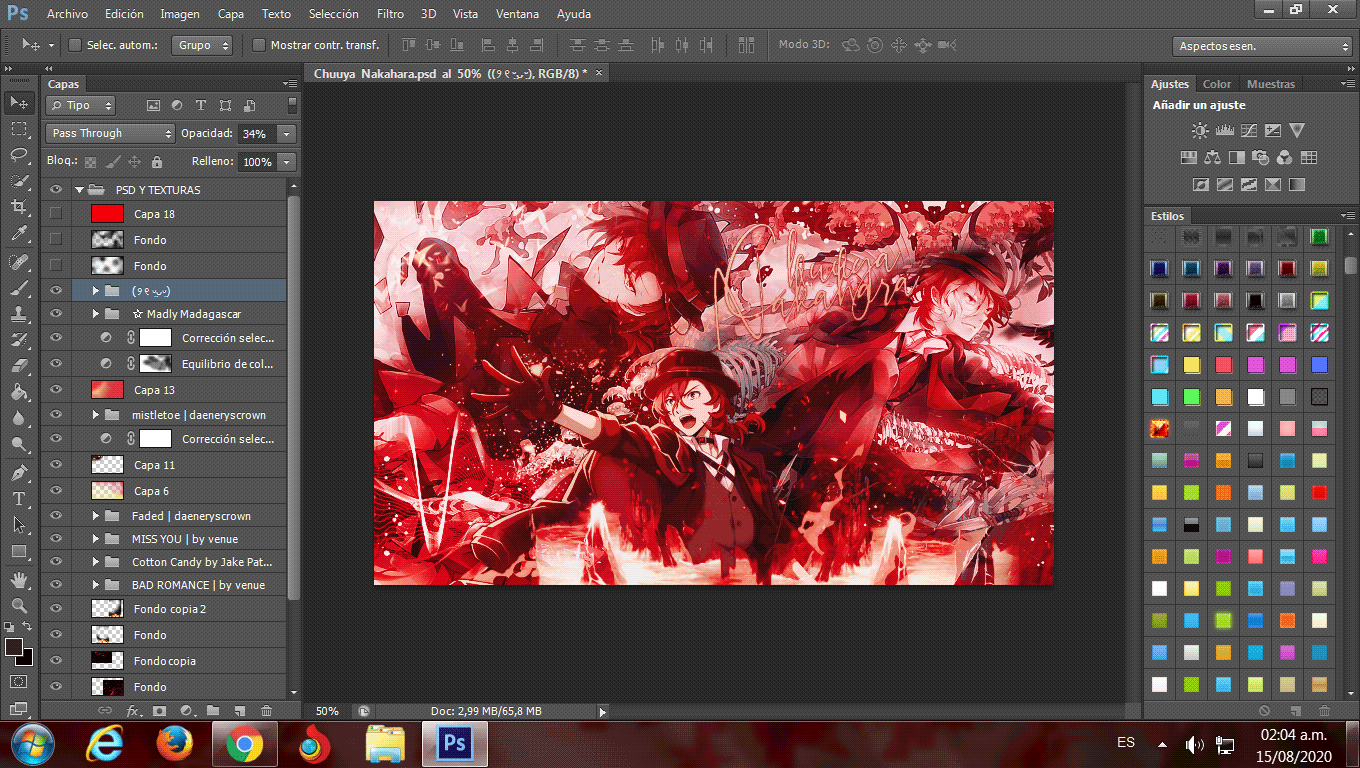Image resolution: width=1360 pixels, height=768 pixels.
Task: Open Firefox from the taskbar
Action: [175, 744]
